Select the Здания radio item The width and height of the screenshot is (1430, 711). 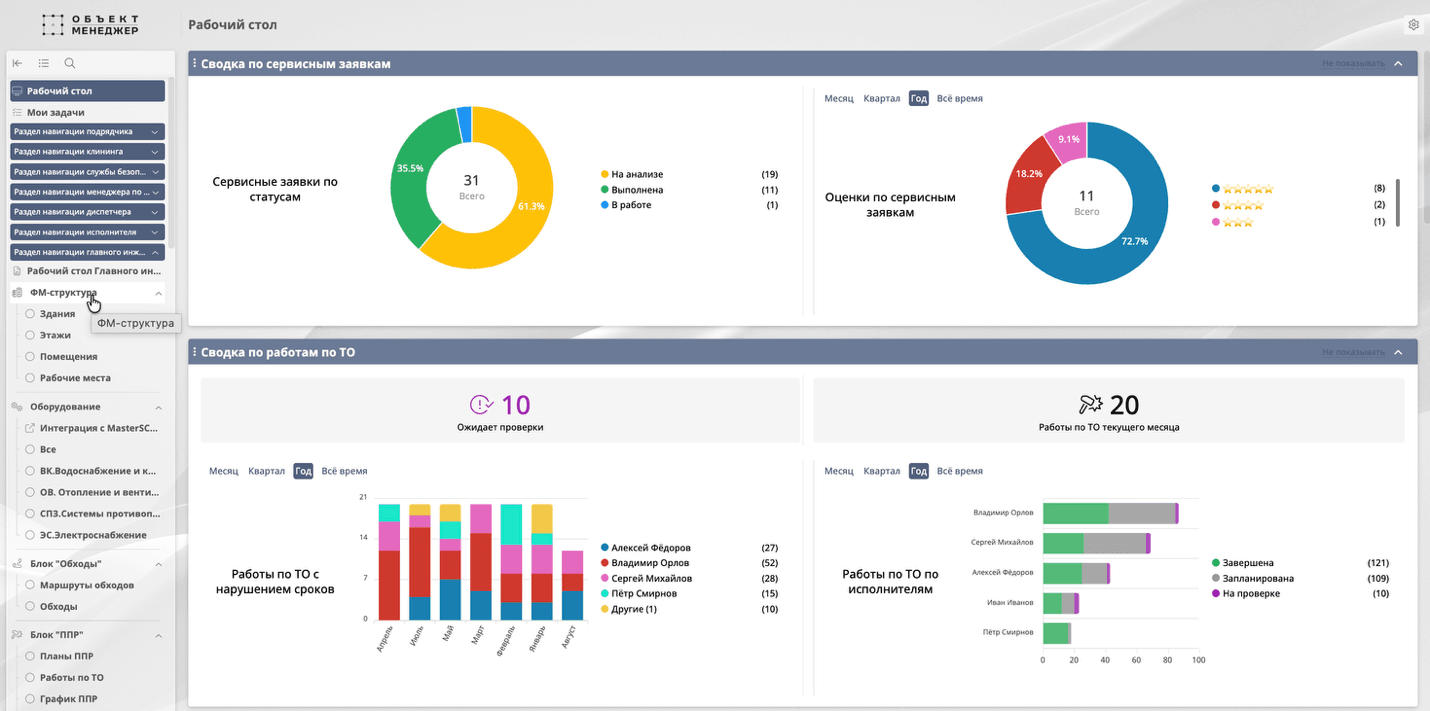[x=30, y=314]
